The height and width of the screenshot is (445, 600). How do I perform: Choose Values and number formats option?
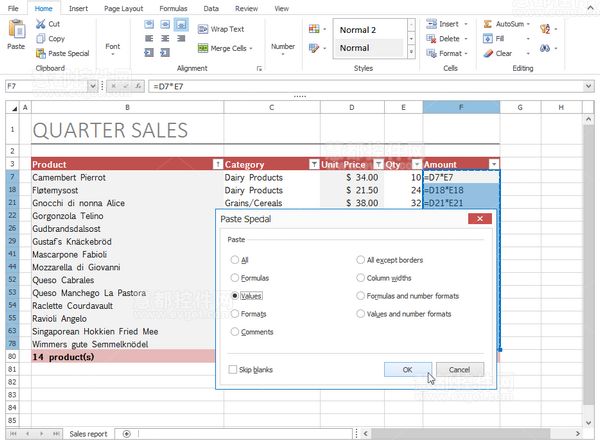(360, 314)
